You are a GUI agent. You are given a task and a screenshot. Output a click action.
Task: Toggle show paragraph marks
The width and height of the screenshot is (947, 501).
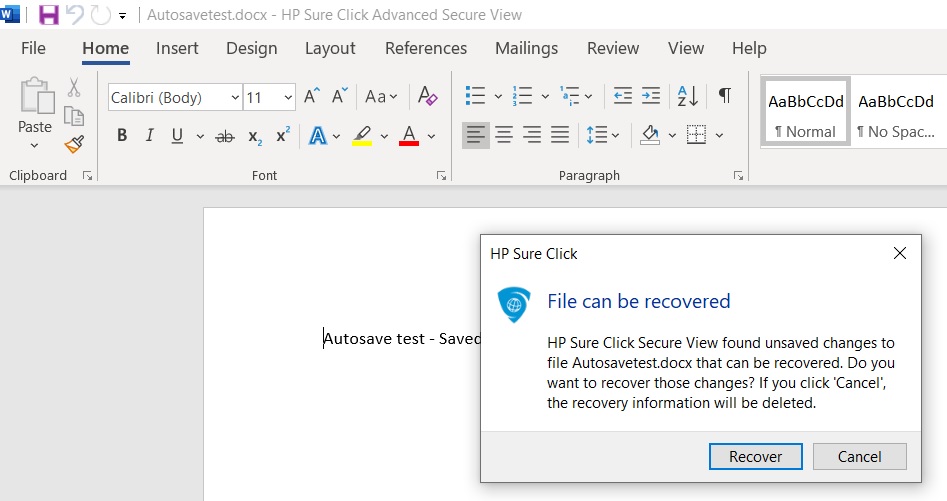point(725,95)
